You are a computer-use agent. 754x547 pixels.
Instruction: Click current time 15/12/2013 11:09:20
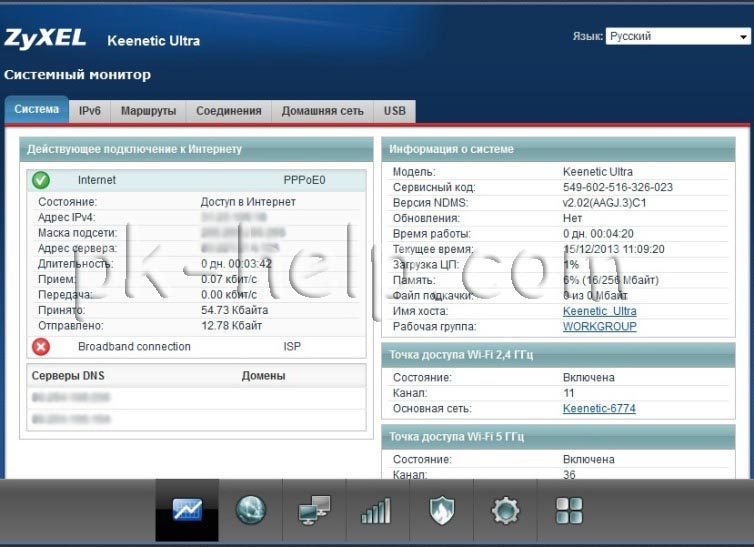(x=614, y=249)
